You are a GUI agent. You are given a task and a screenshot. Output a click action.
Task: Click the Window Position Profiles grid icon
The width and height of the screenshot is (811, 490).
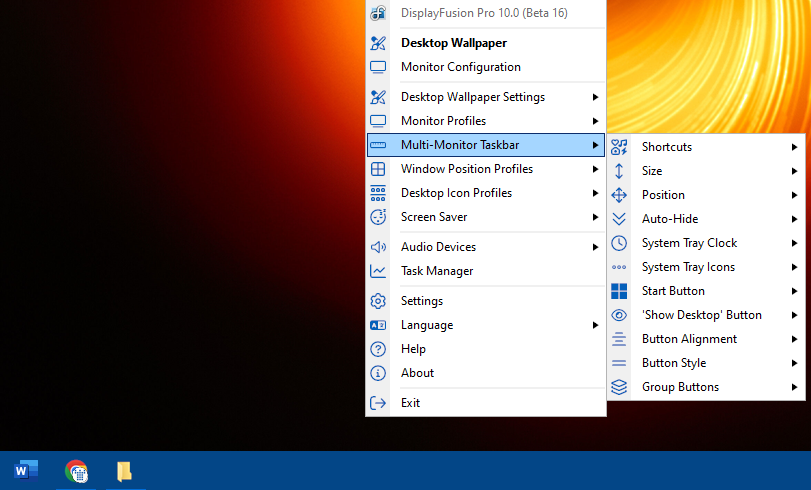pos(378,169)
